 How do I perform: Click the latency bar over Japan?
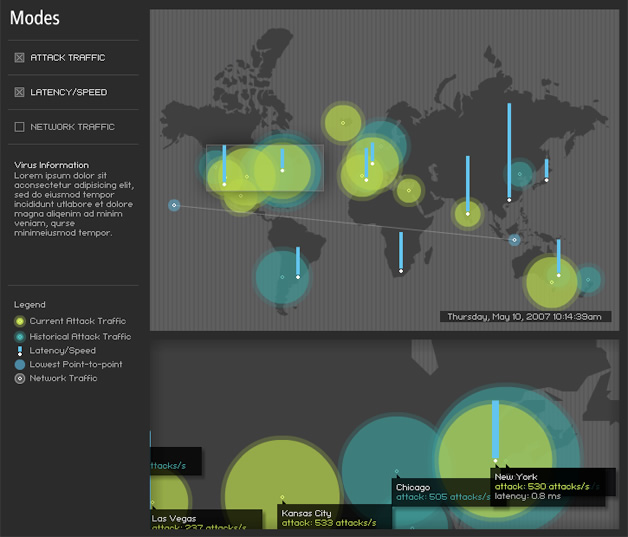coord(546,171)
